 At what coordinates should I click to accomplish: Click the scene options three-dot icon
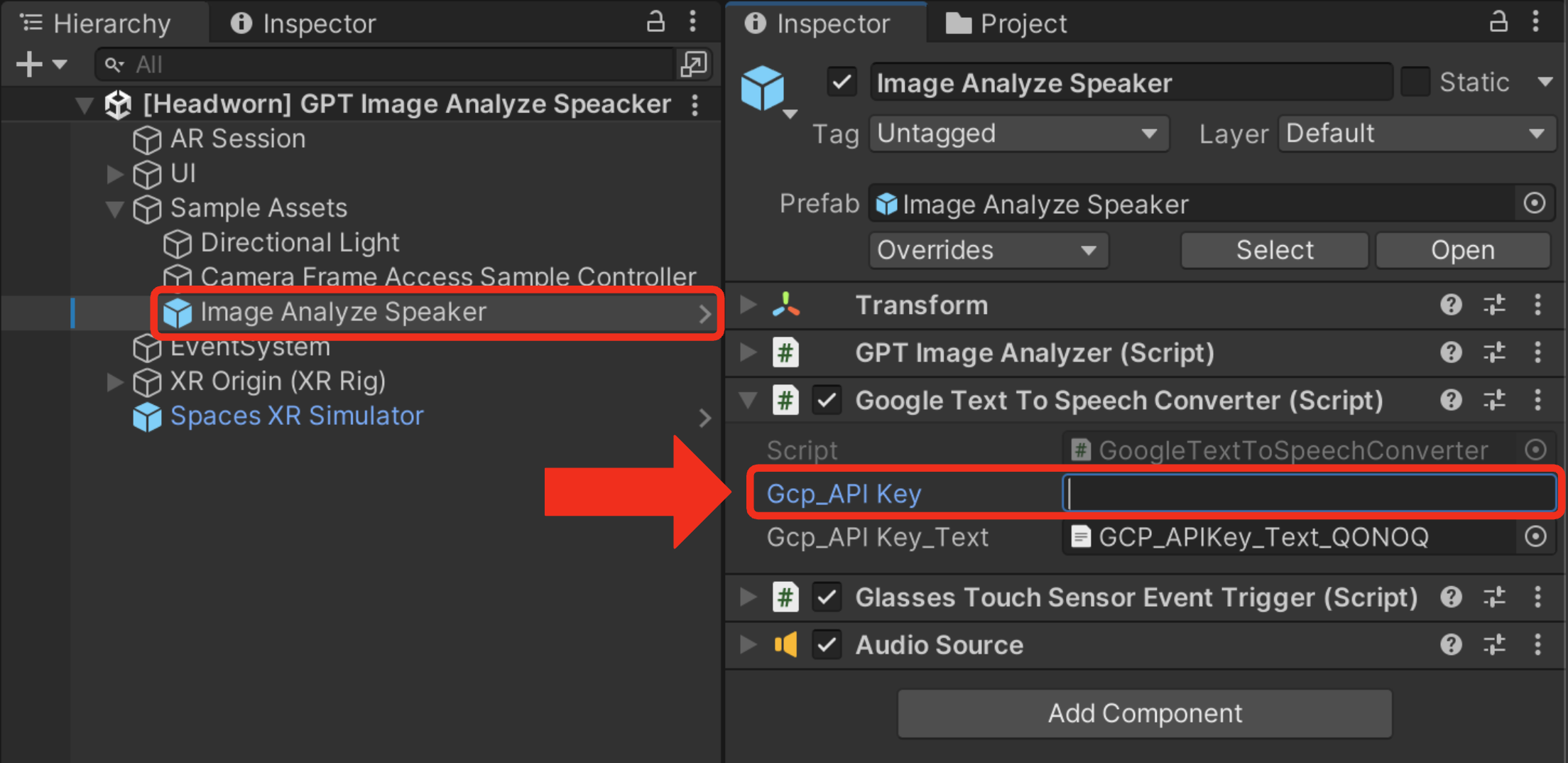point(695,104)
